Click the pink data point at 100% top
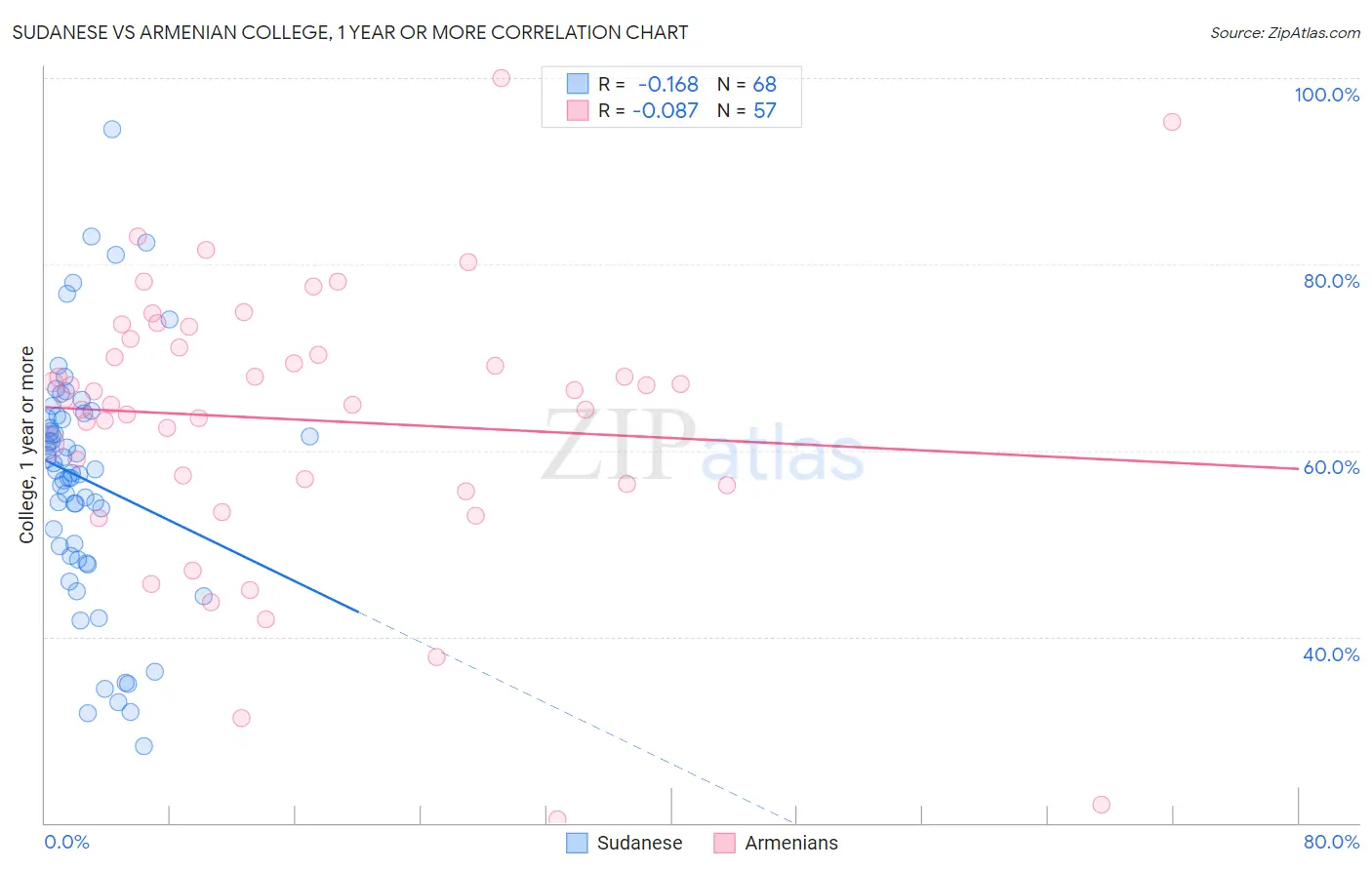This screenshot has height=870, width=1372. [502, 78]
